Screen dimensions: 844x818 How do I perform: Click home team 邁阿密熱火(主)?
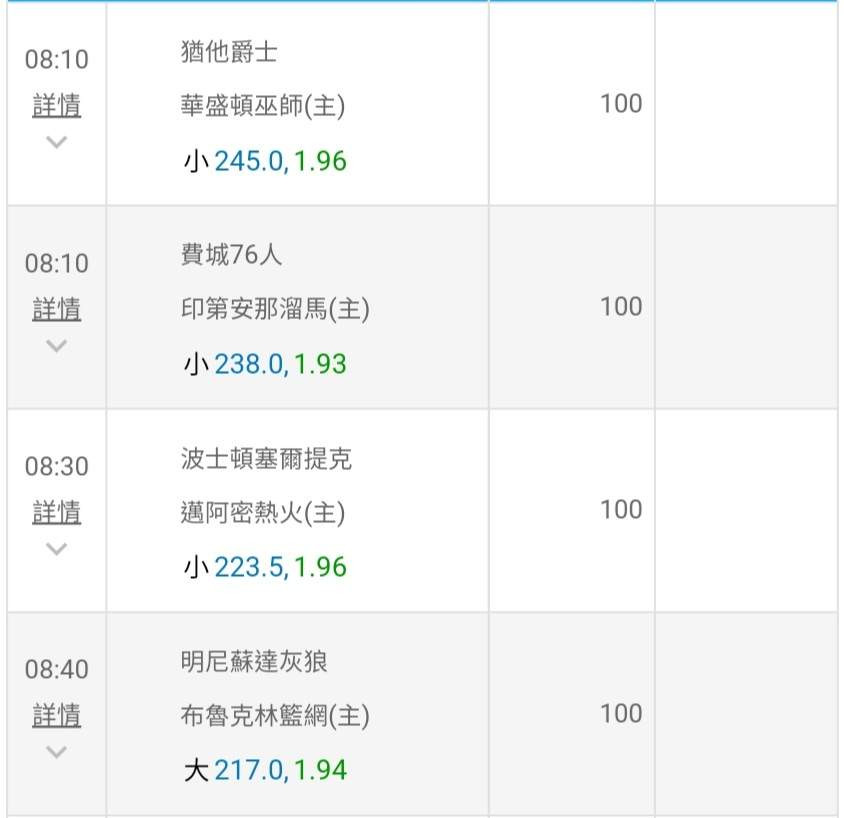click(262, 513)
